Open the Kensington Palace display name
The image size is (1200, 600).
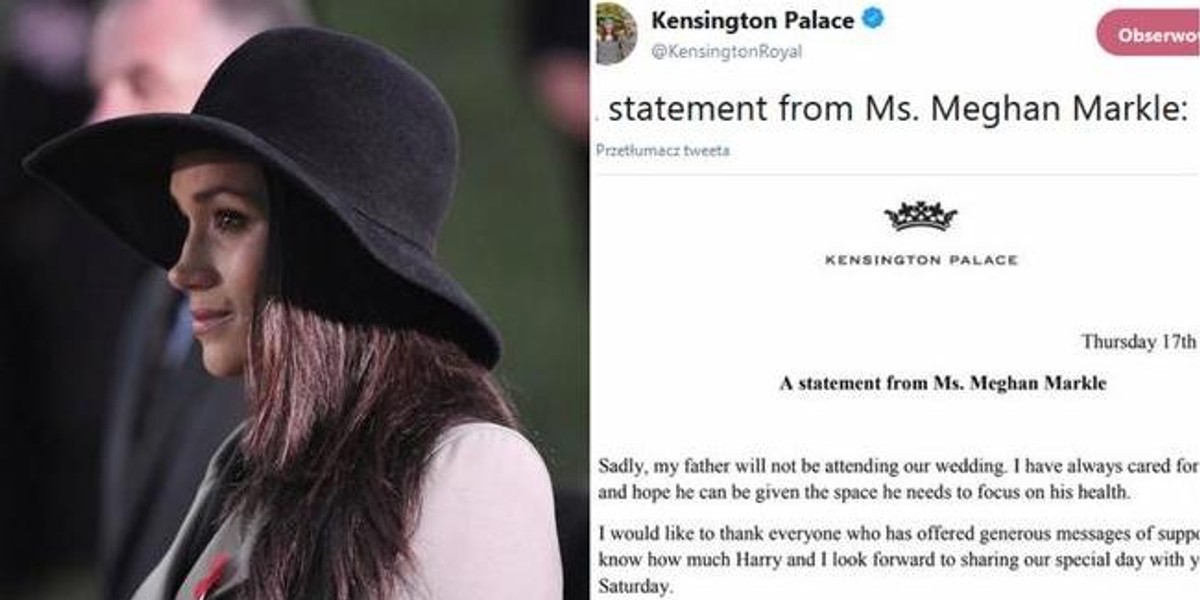coord(753,20)
